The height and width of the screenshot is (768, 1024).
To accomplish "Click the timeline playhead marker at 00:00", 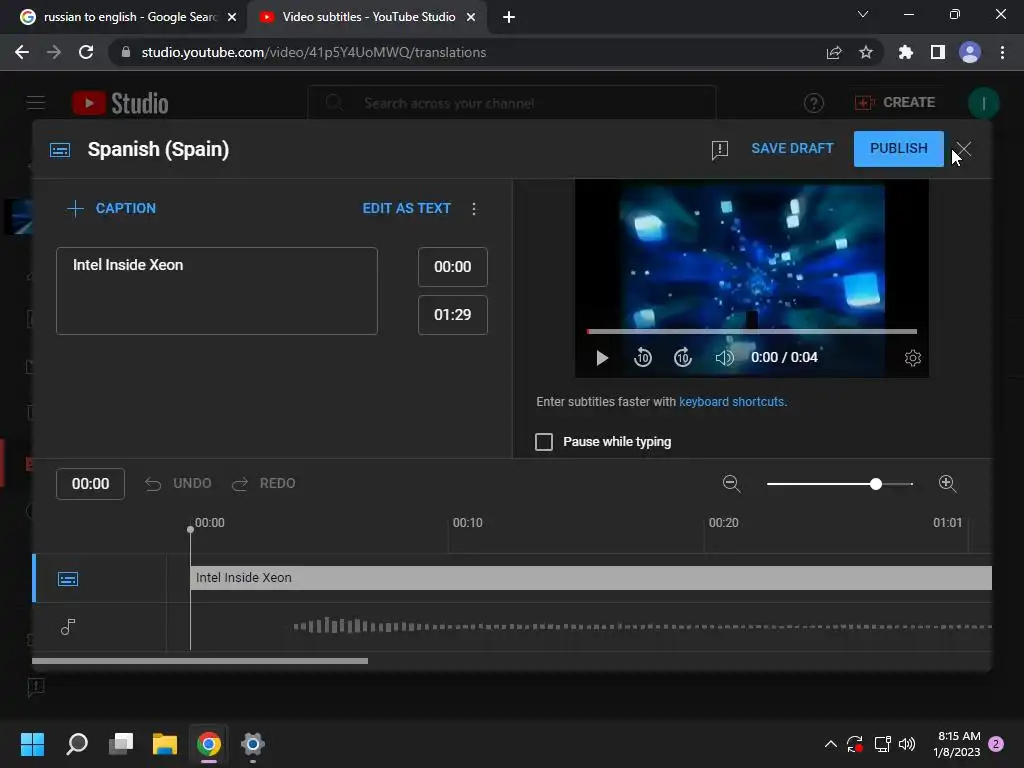I will tap(190, 530).
